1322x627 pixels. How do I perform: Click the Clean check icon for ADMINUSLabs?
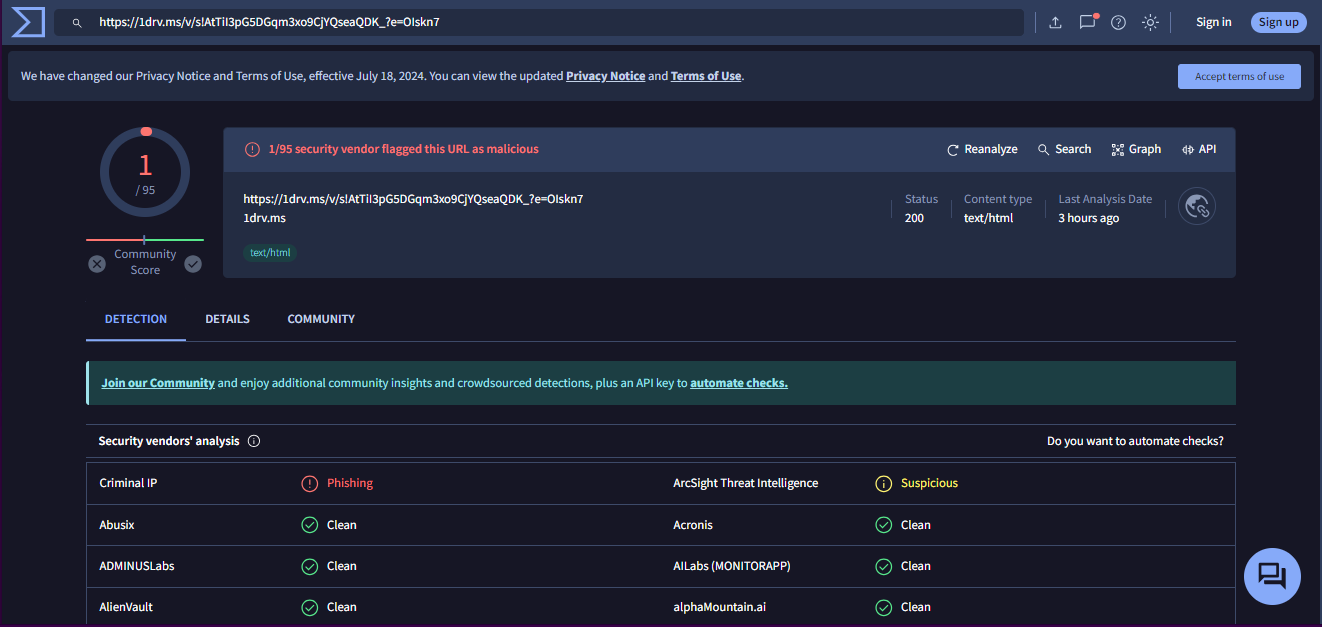(310, 567)
